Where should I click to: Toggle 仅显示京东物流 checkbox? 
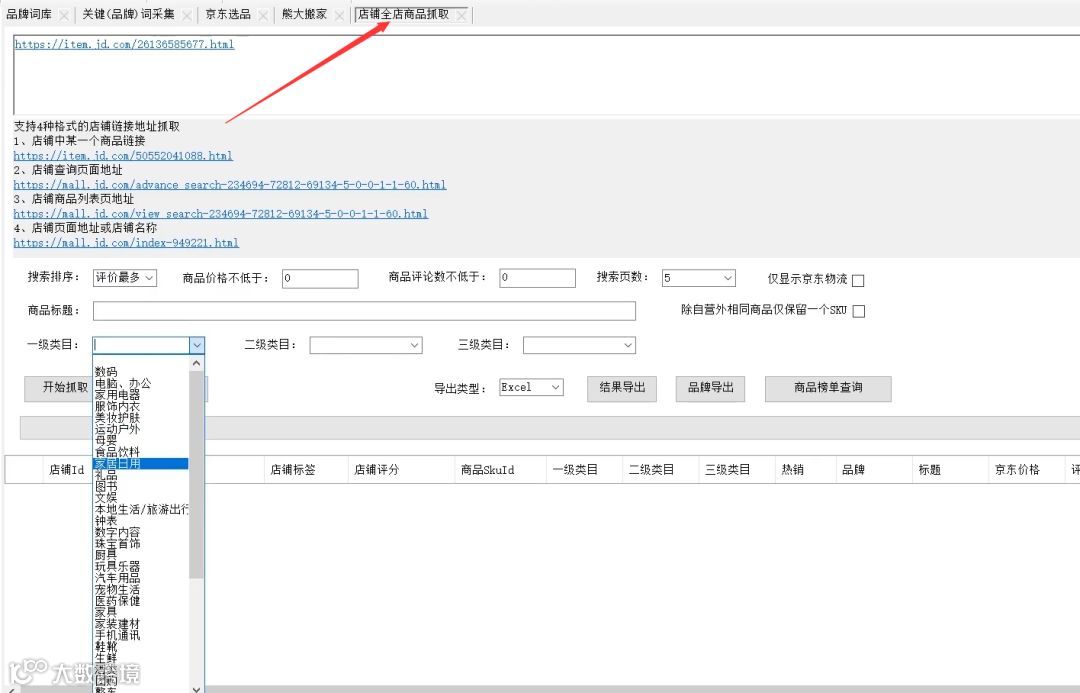click(x=858, y=280)
